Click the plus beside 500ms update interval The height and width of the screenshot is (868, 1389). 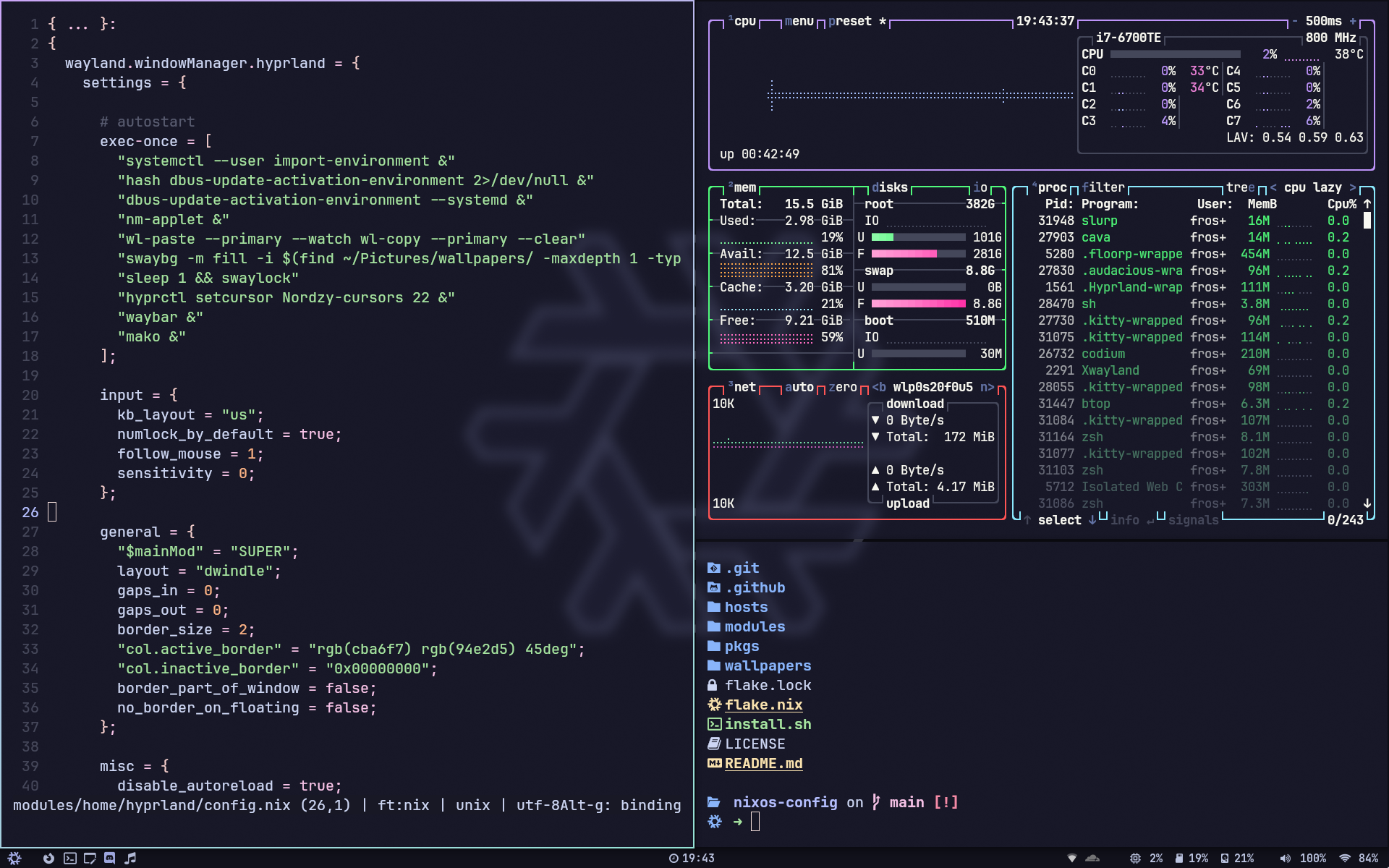click(1353, 21)
